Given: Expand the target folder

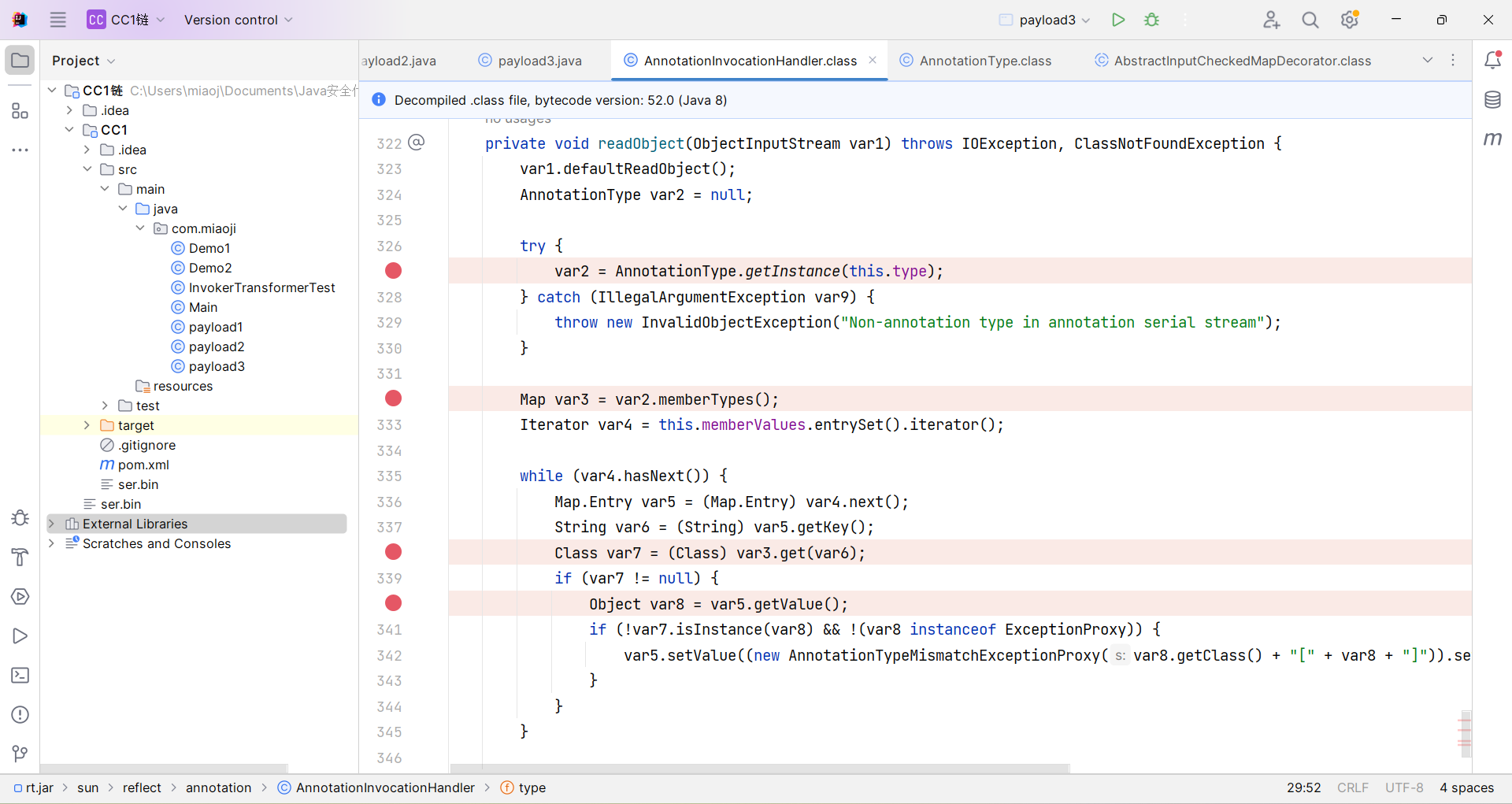Looking at the screenshot, I should pos(87,425).
